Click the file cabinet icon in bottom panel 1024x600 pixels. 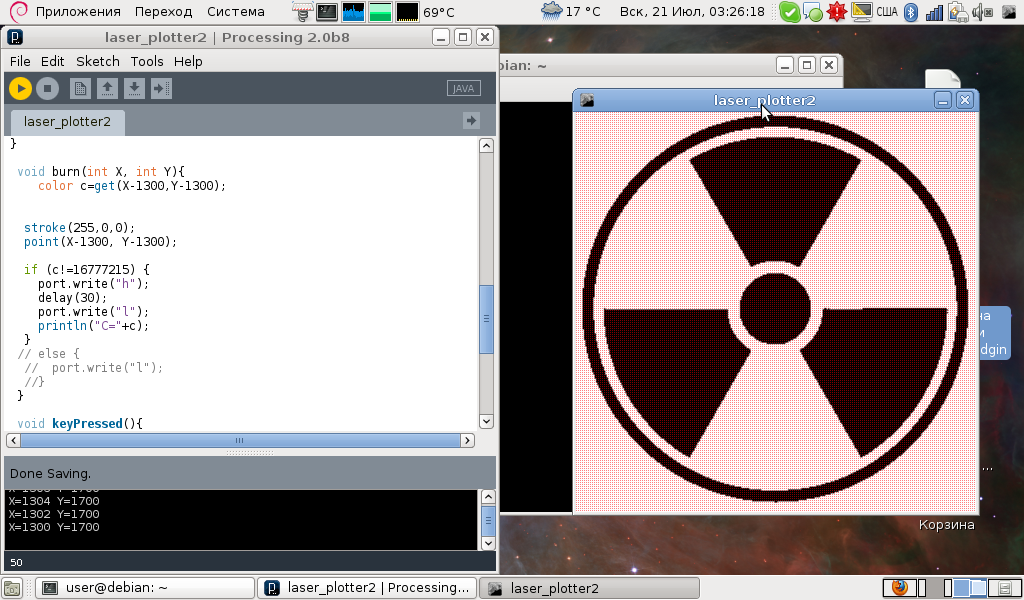(1004, 587)
